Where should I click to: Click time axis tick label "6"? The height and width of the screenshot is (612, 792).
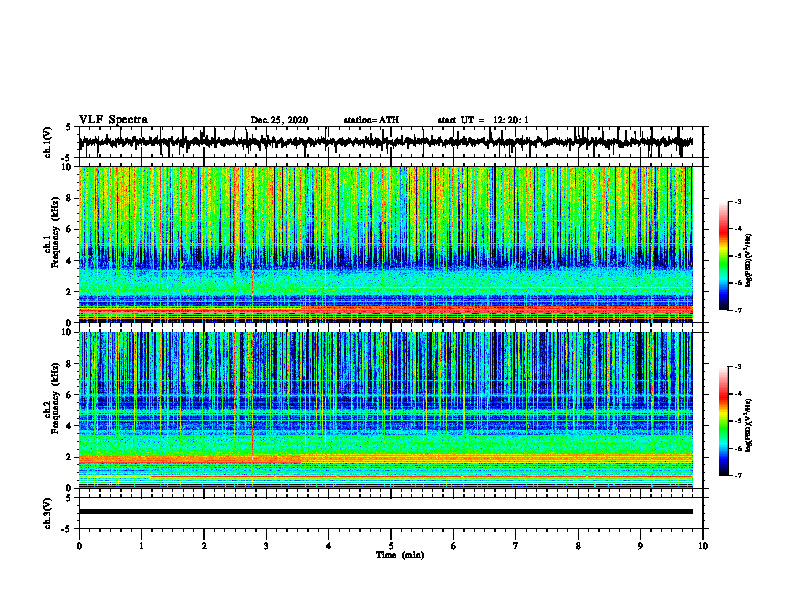pos(453,546)
